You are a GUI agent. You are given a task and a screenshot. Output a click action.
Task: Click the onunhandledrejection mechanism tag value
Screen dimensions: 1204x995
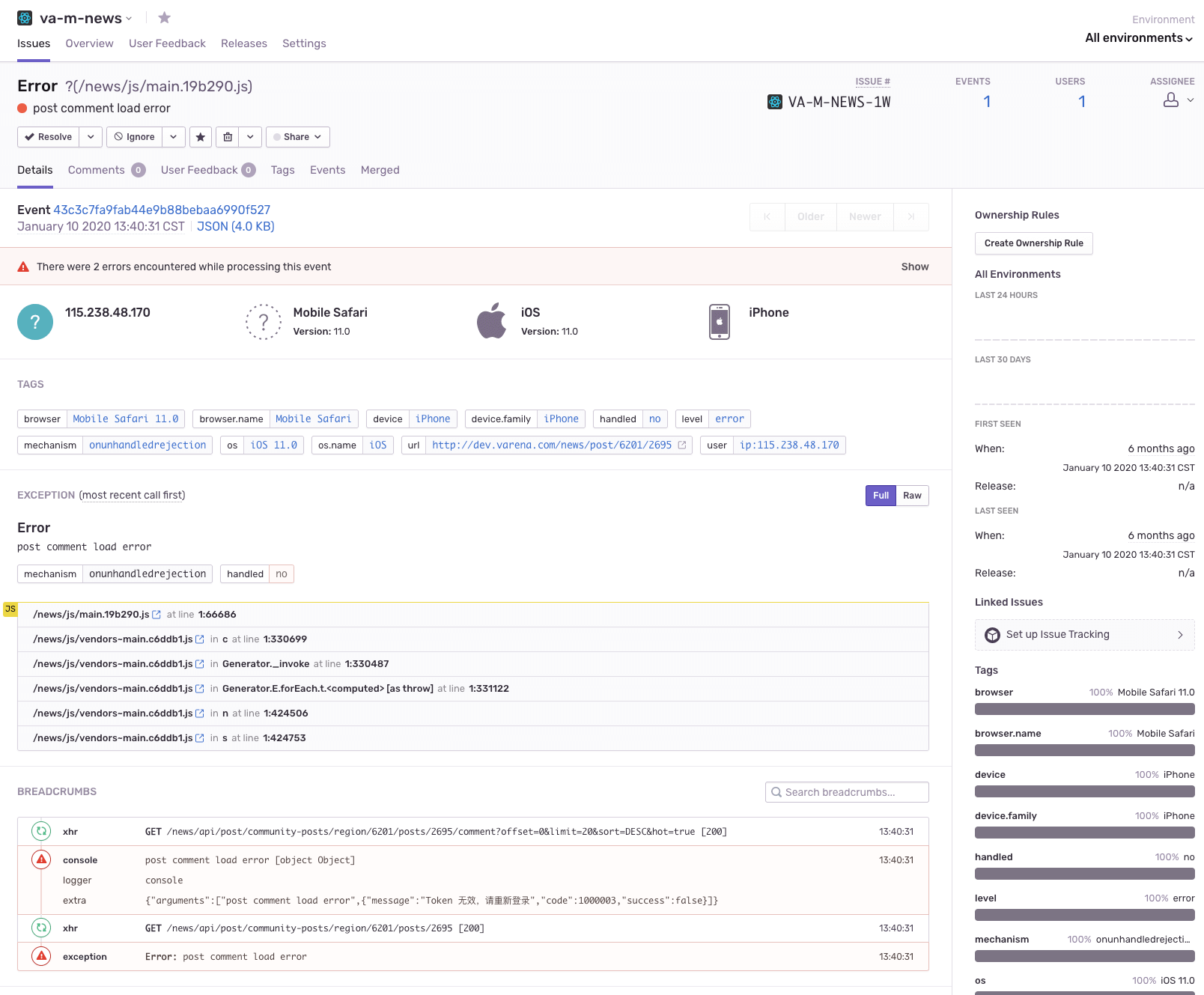pos(148,445)
